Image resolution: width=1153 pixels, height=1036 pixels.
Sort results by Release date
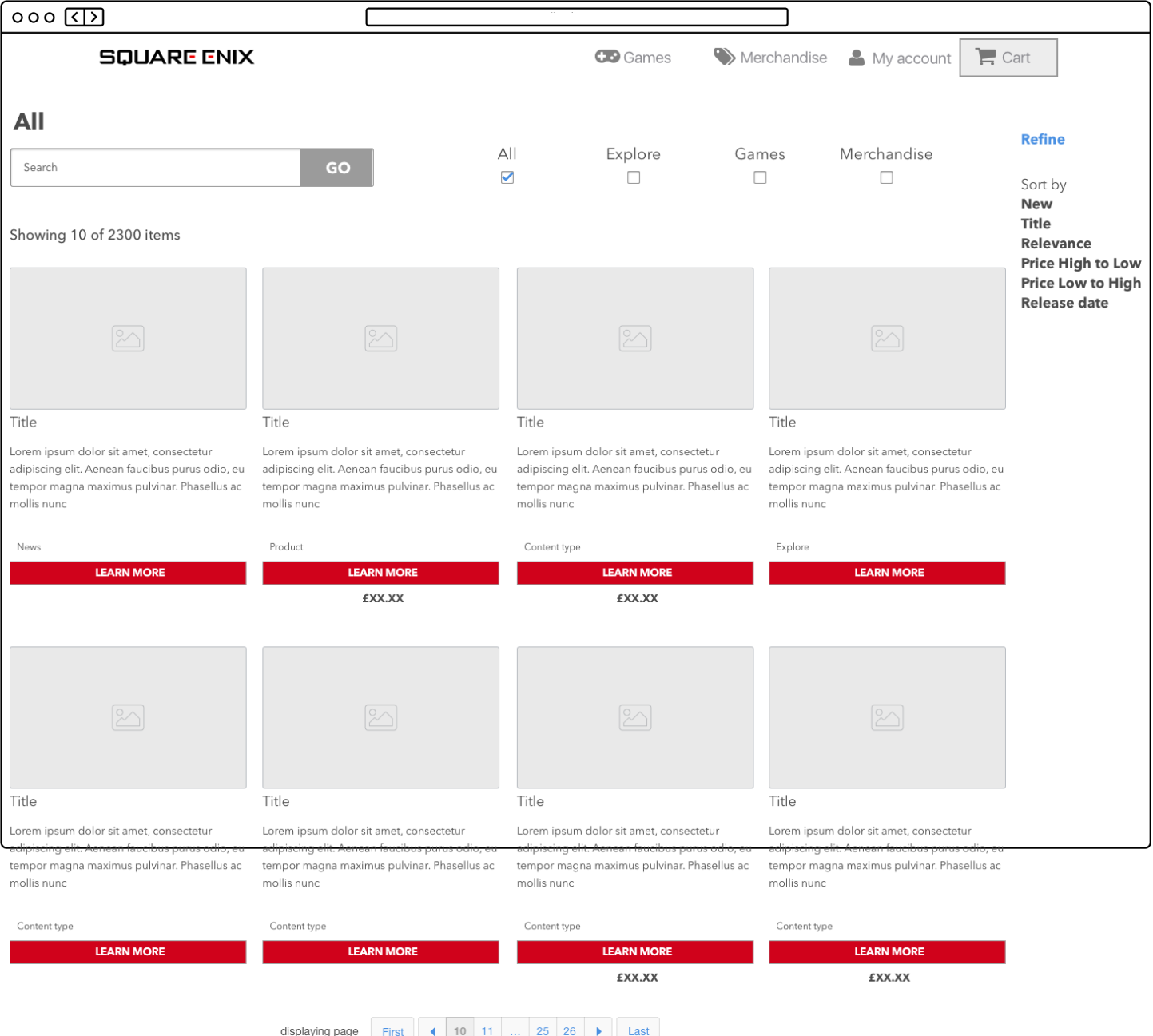tap(1064, 303)
